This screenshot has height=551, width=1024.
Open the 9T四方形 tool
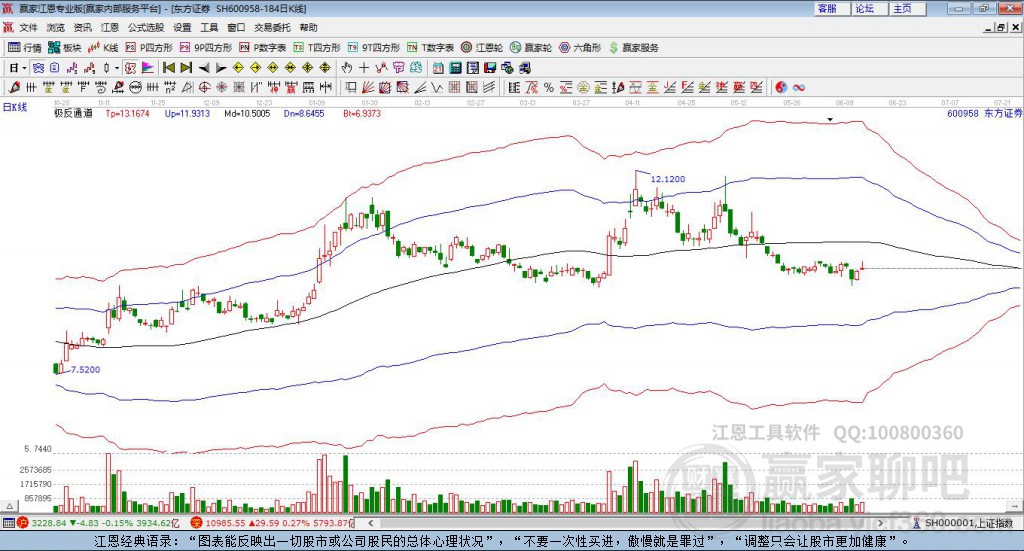374,48
